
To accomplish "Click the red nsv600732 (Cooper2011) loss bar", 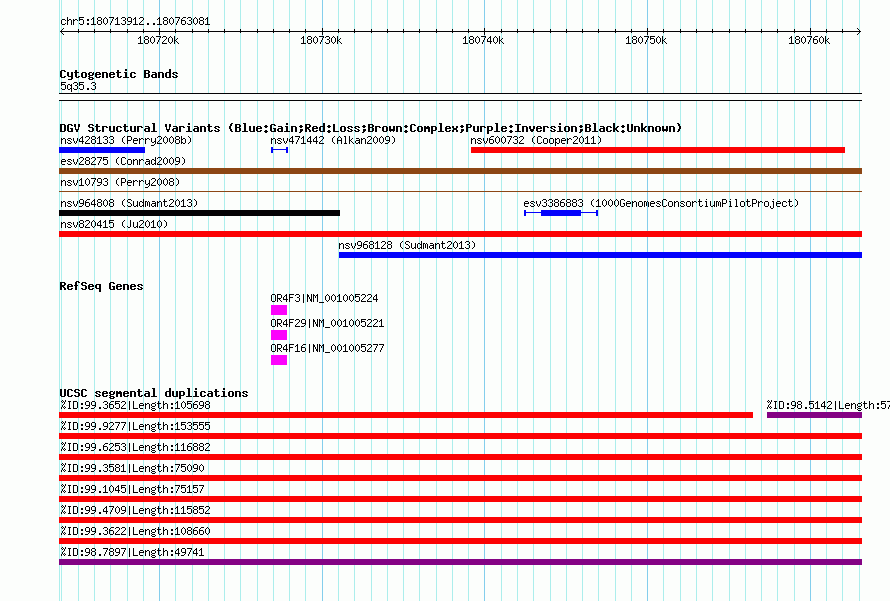I will 658,150.
